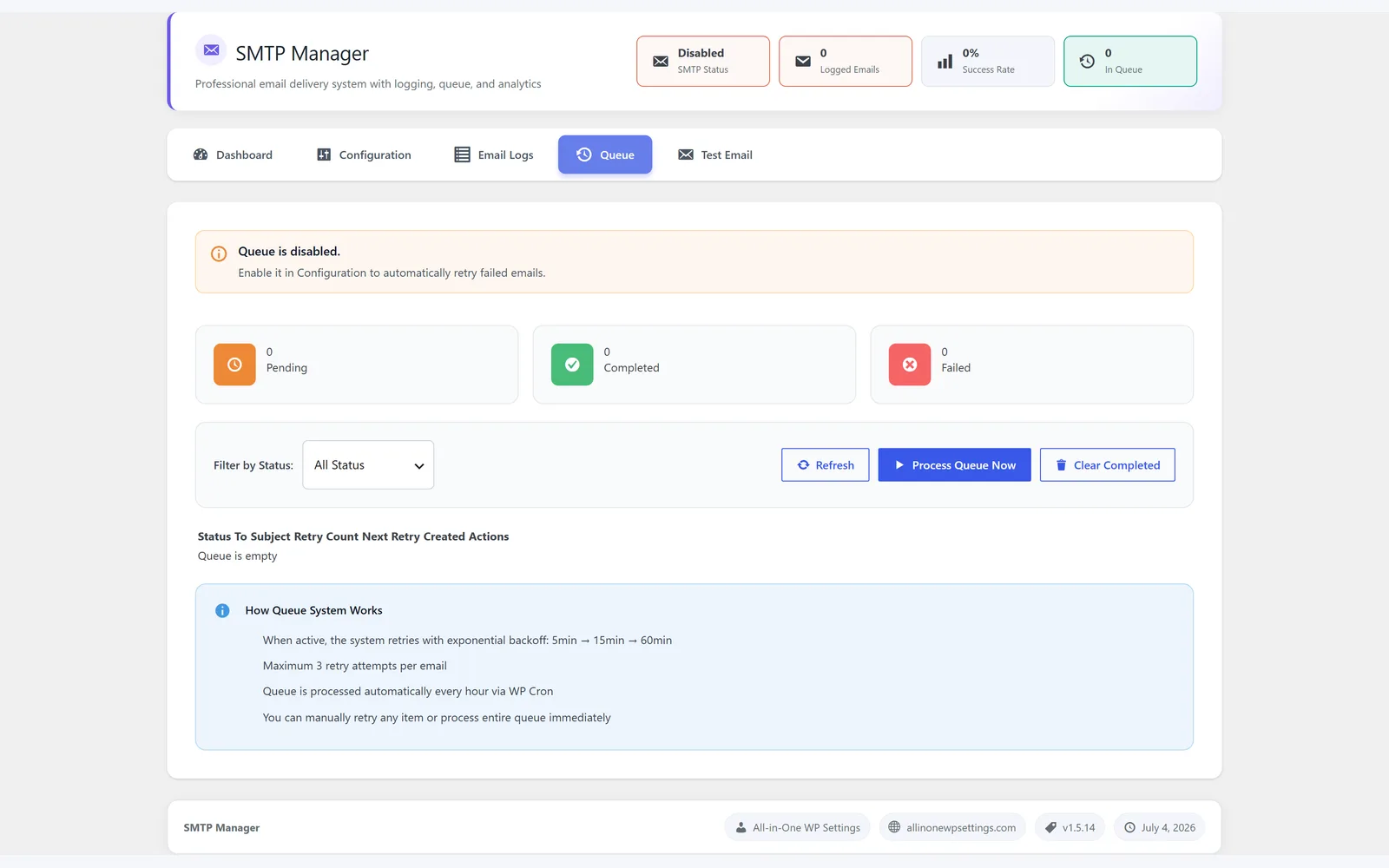The width and height of the screenshot is (1389, 868).
Task: Click the red Failed cross icon
Action: tap(910, 365)
